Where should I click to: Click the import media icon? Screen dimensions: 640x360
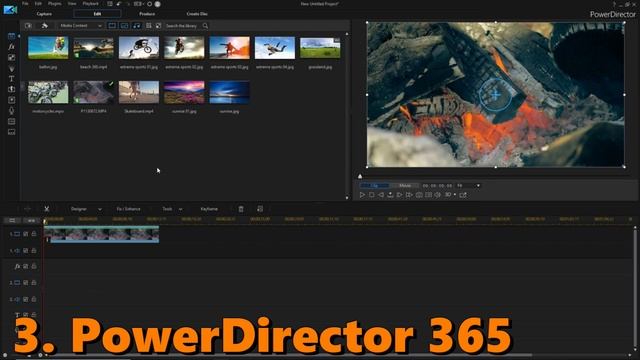pyautogui.click(x=28, y=26)
